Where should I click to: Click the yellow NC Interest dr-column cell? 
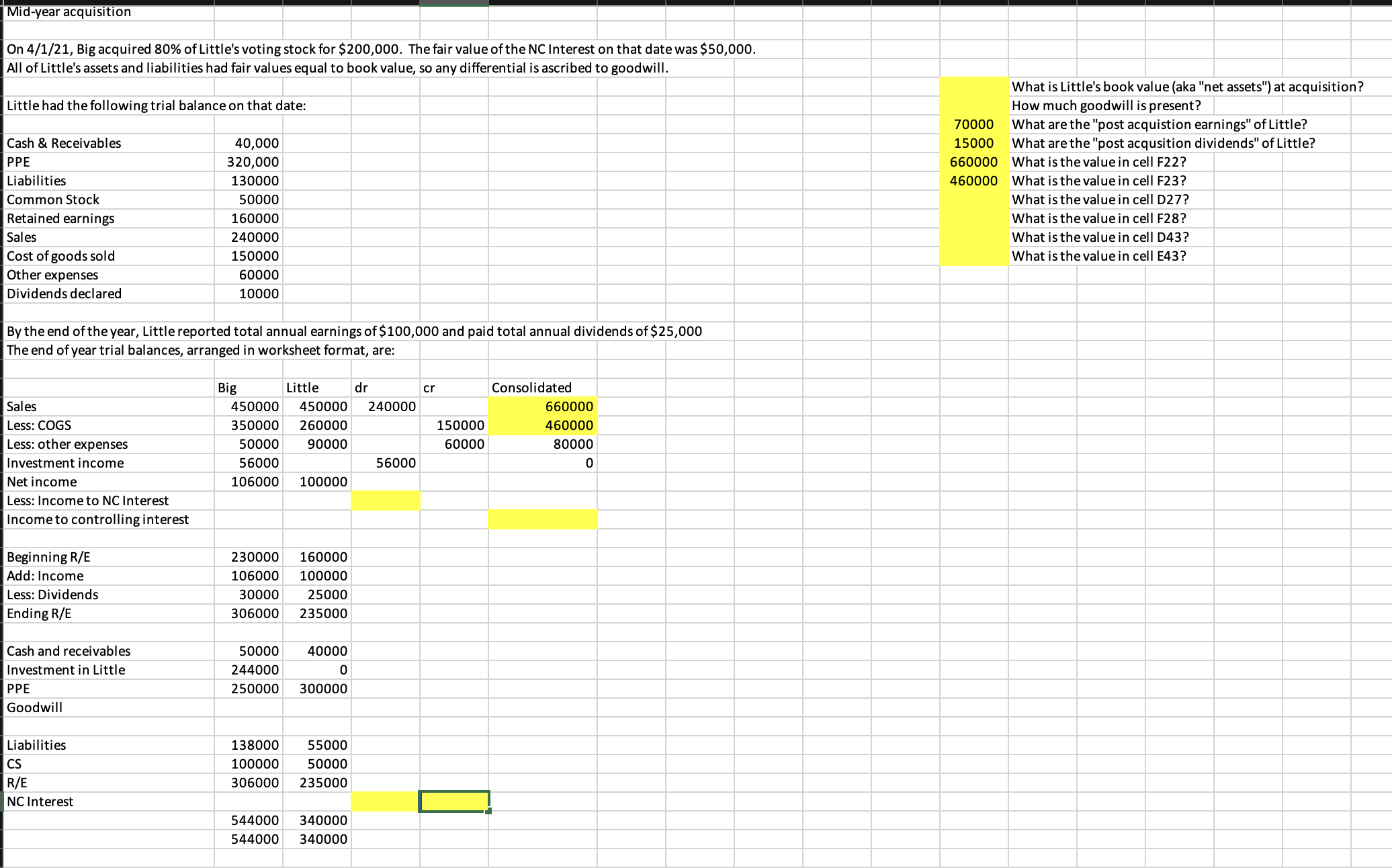385,801
